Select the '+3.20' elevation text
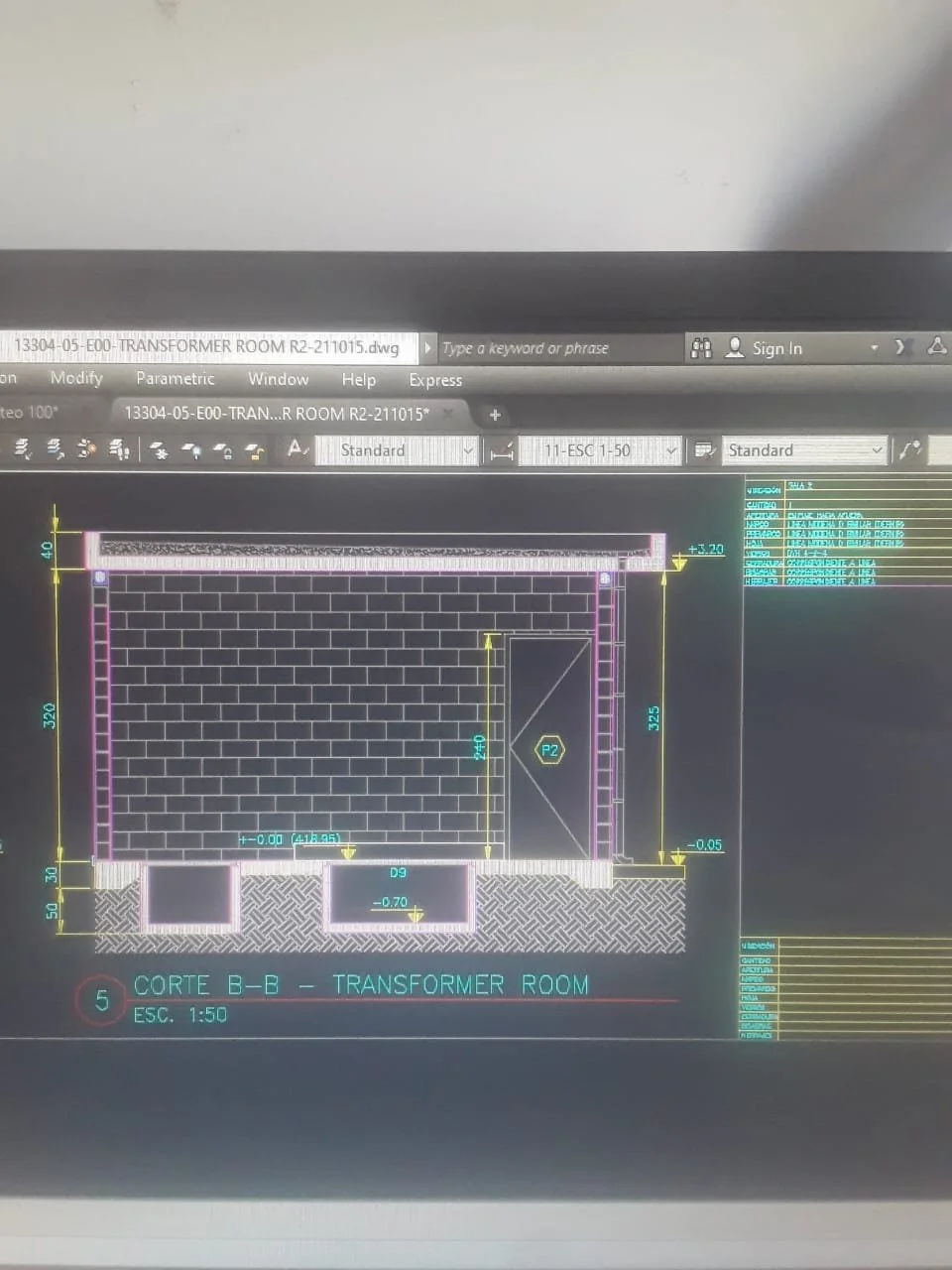This screenshot has height=1270, width=952. click(x=705, y=549)
